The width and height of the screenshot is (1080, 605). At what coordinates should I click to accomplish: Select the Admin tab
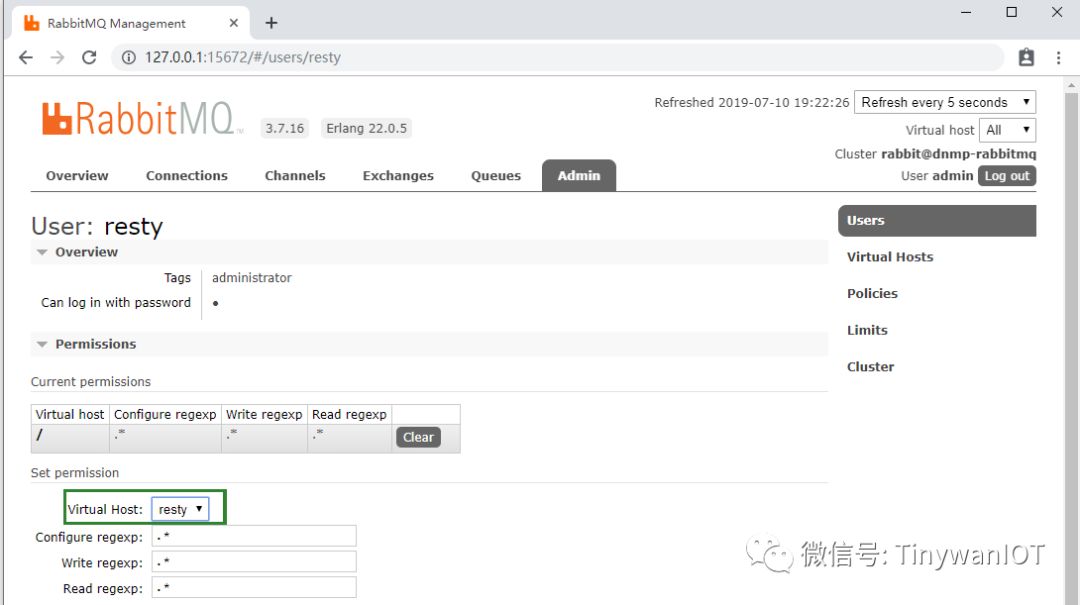click(x=579, y=176)
